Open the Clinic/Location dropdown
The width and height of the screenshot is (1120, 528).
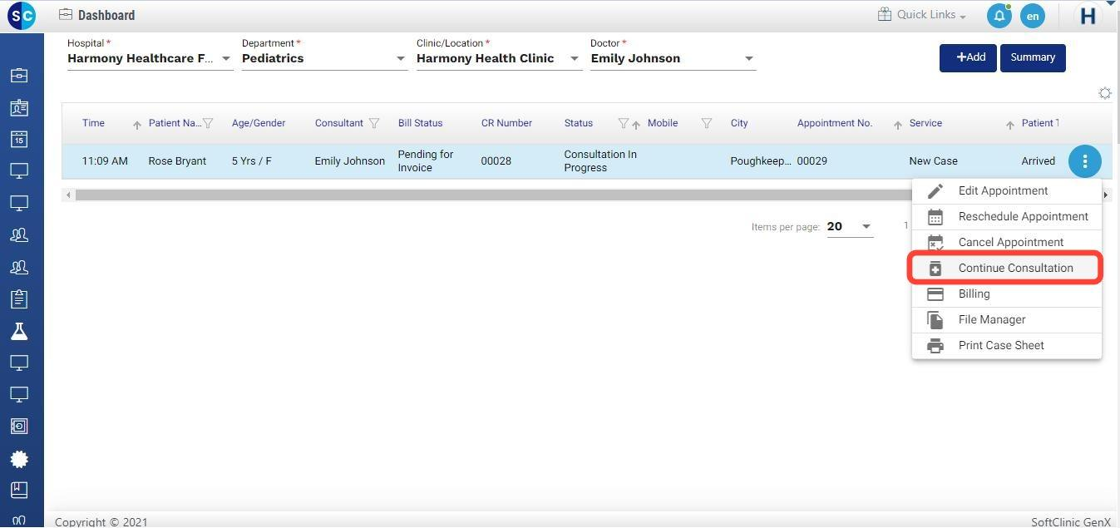tap(499, 59)
